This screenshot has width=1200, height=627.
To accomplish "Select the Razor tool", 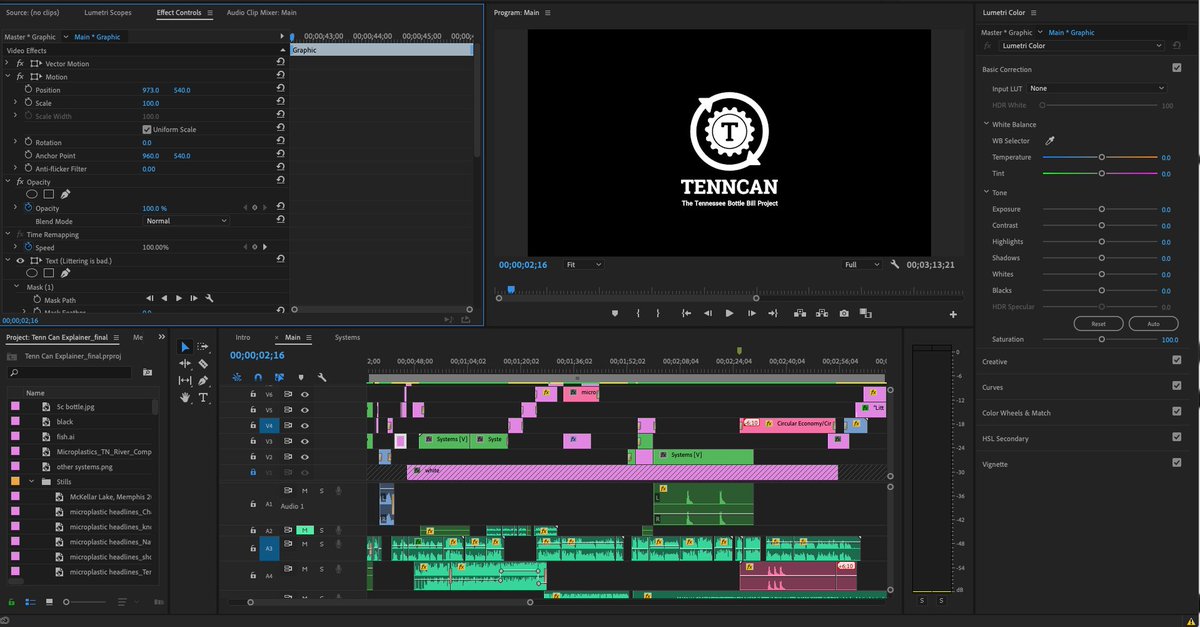I will [x=203, y=364].
